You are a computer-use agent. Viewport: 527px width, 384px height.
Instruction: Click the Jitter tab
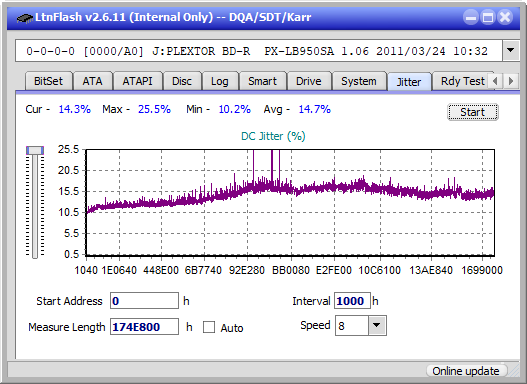pos(409,82)
